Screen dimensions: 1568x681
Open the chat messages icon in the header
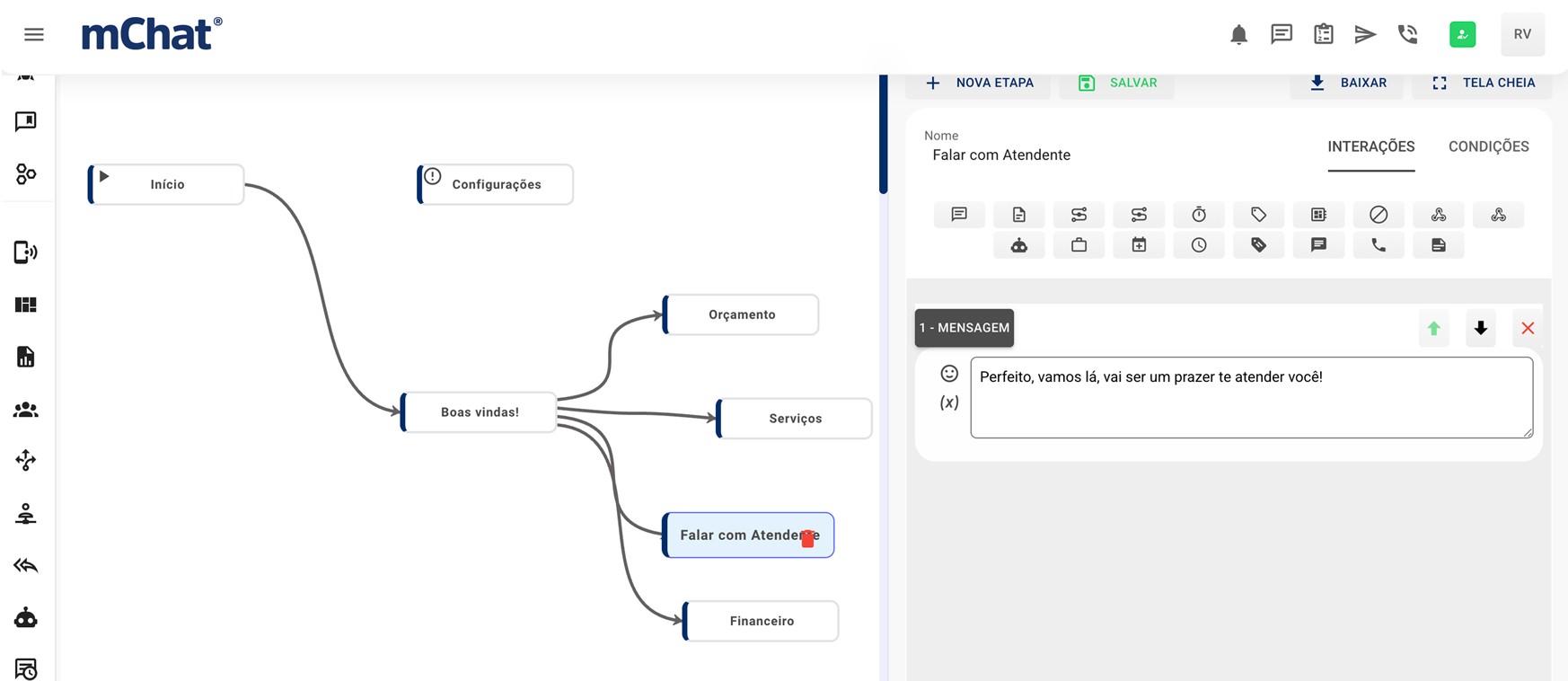(1282, 34)
